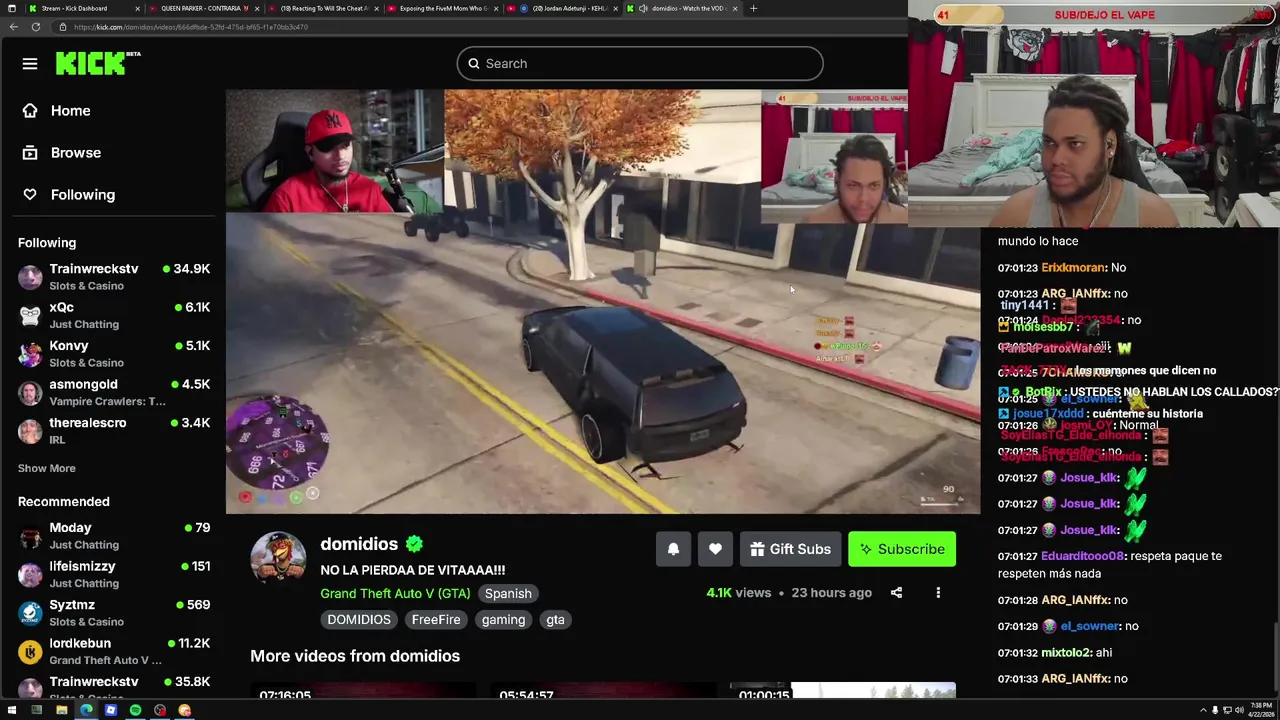
Task: Click the Spanish language tag
Action: coord(508,593)
